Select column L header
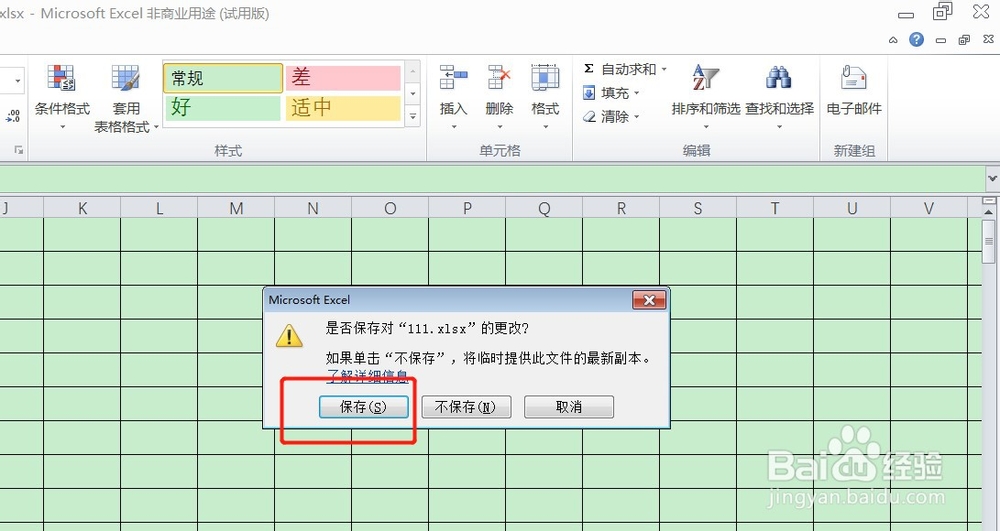Image resolution: width=1000 pixels, height=531 pixels. point(159,208)
